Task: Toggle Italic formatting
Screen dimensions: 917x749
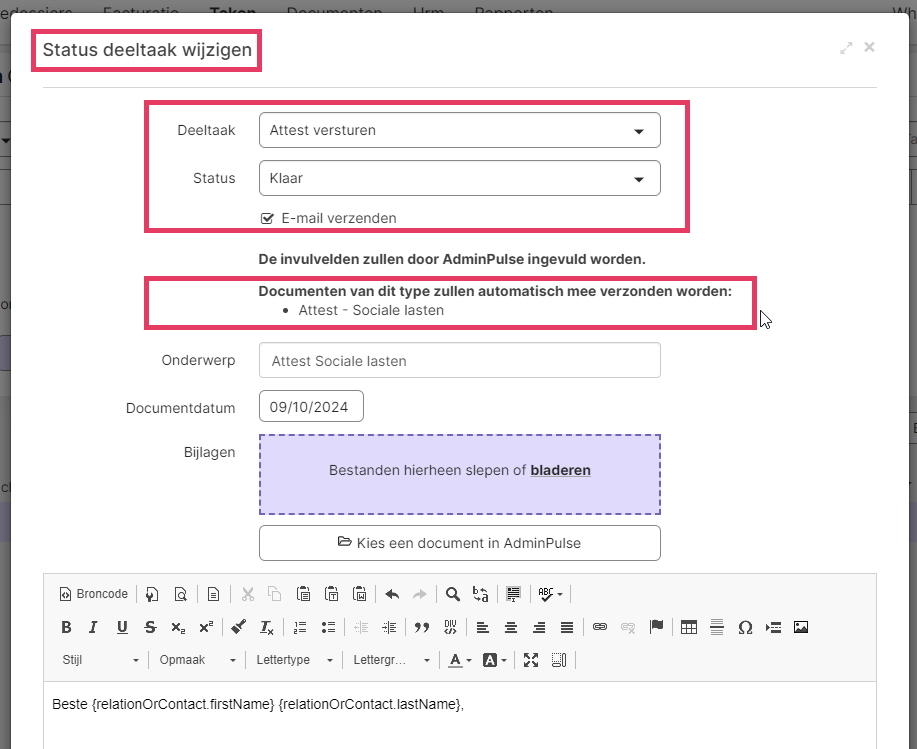Action: pos(94,627)
